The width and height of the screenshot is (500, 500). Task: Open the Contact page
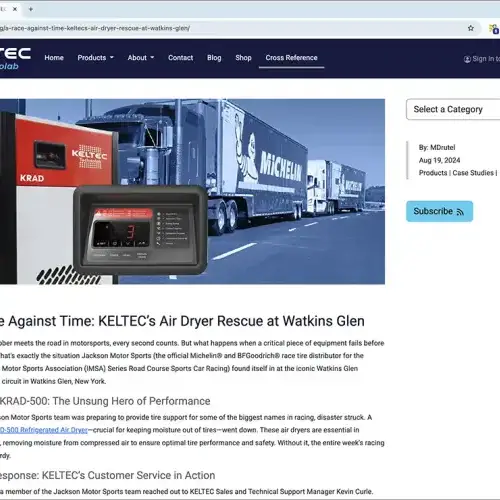[181, 58]
